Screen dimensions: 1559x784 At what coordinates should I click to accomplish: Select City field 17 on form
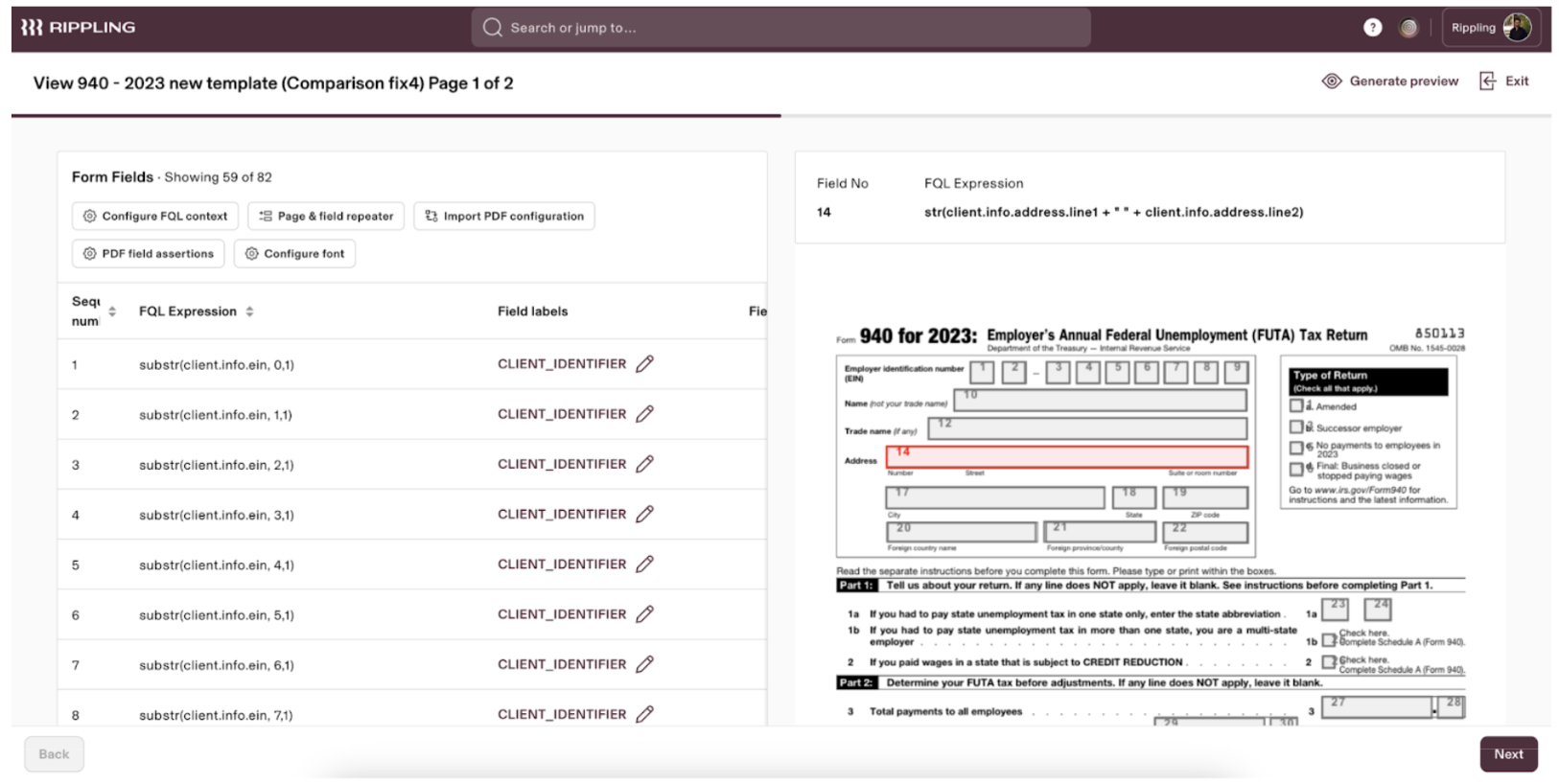pyautogui.click(x=995, y=497)
